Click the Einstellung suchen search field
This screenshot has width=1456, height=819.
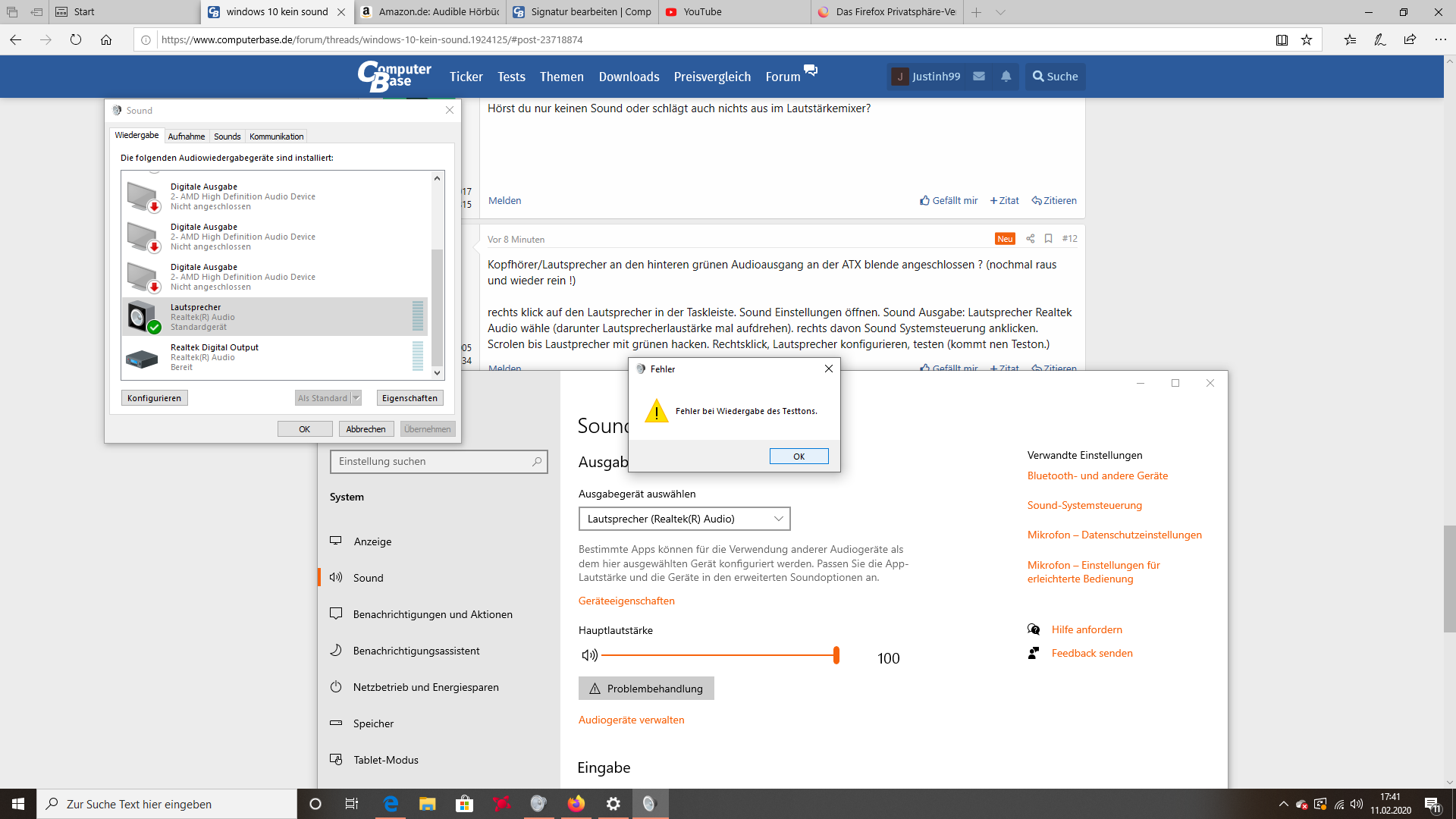pyautogui.click(x=432, y=462)
